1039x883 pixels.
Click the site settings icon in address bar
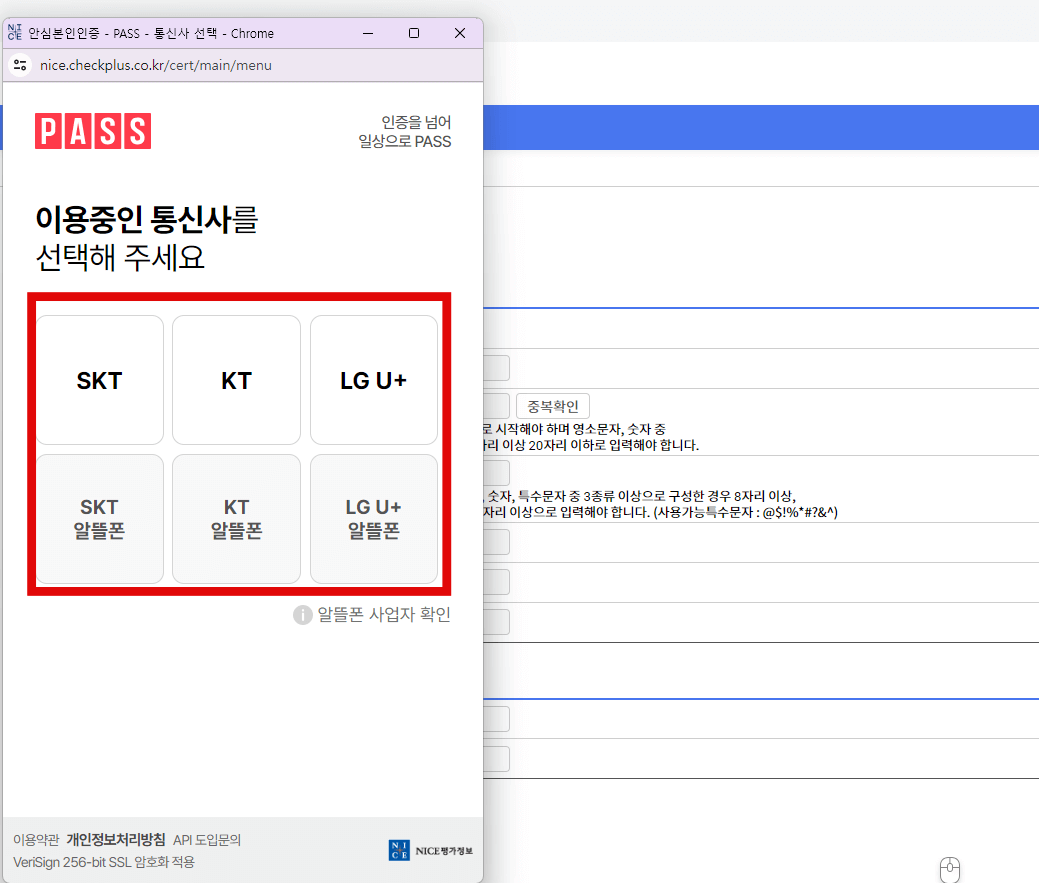coord(20,64)
